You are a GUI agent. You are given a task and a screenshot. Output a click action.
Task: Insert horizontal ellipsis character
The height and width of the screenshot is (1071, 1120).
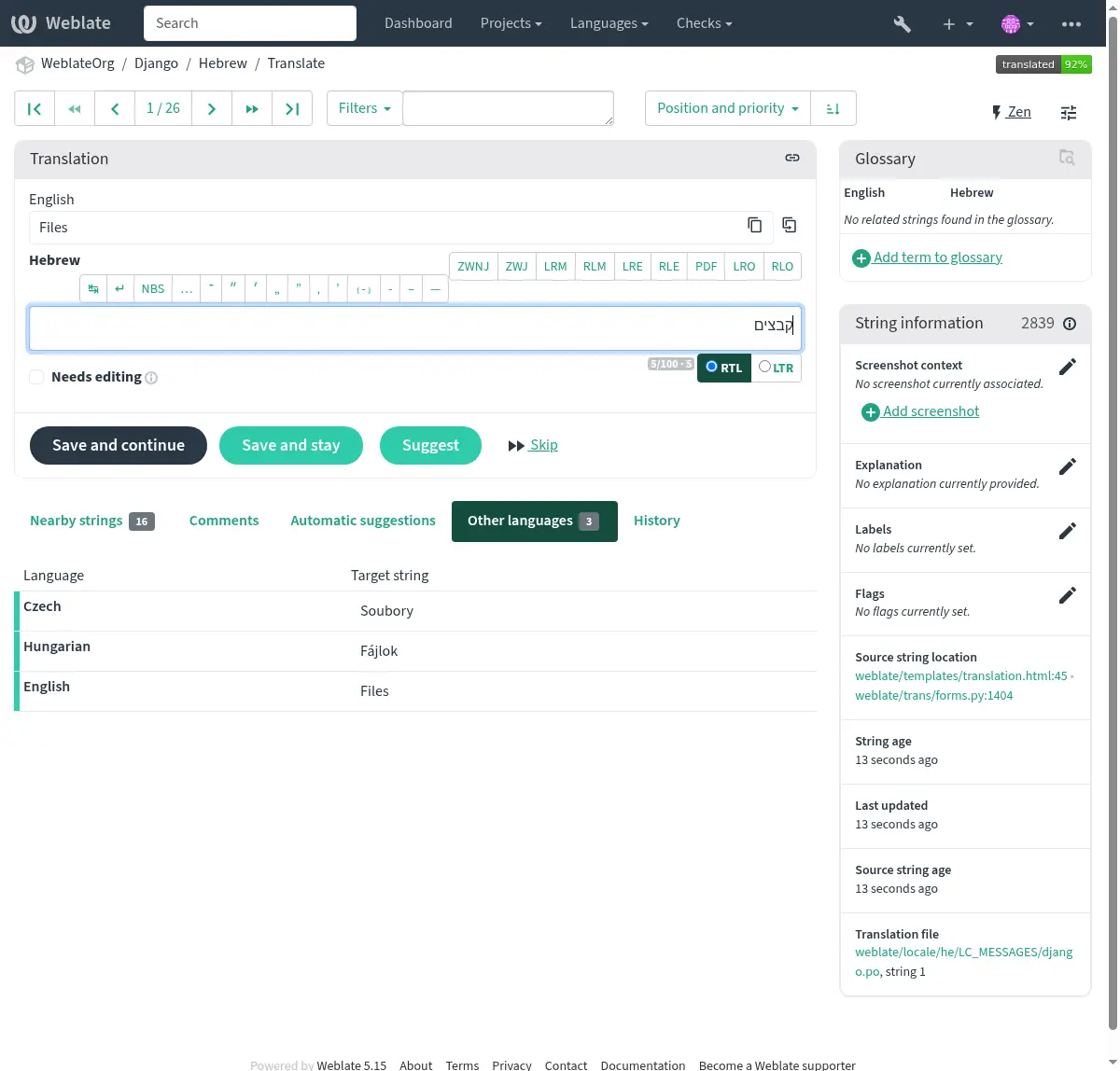click(x=187, y=289)
